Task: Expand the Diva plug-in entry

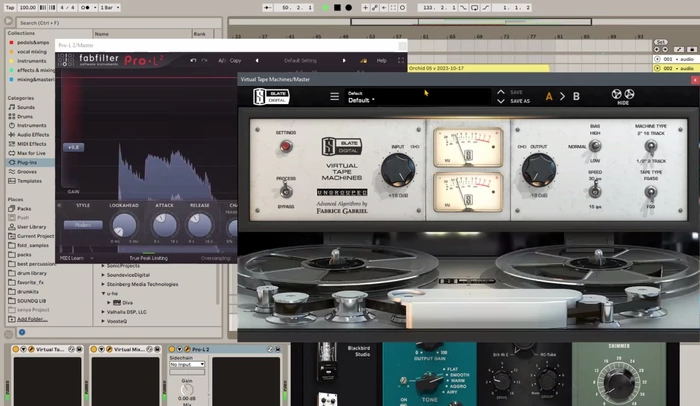Action: (108, 303)
